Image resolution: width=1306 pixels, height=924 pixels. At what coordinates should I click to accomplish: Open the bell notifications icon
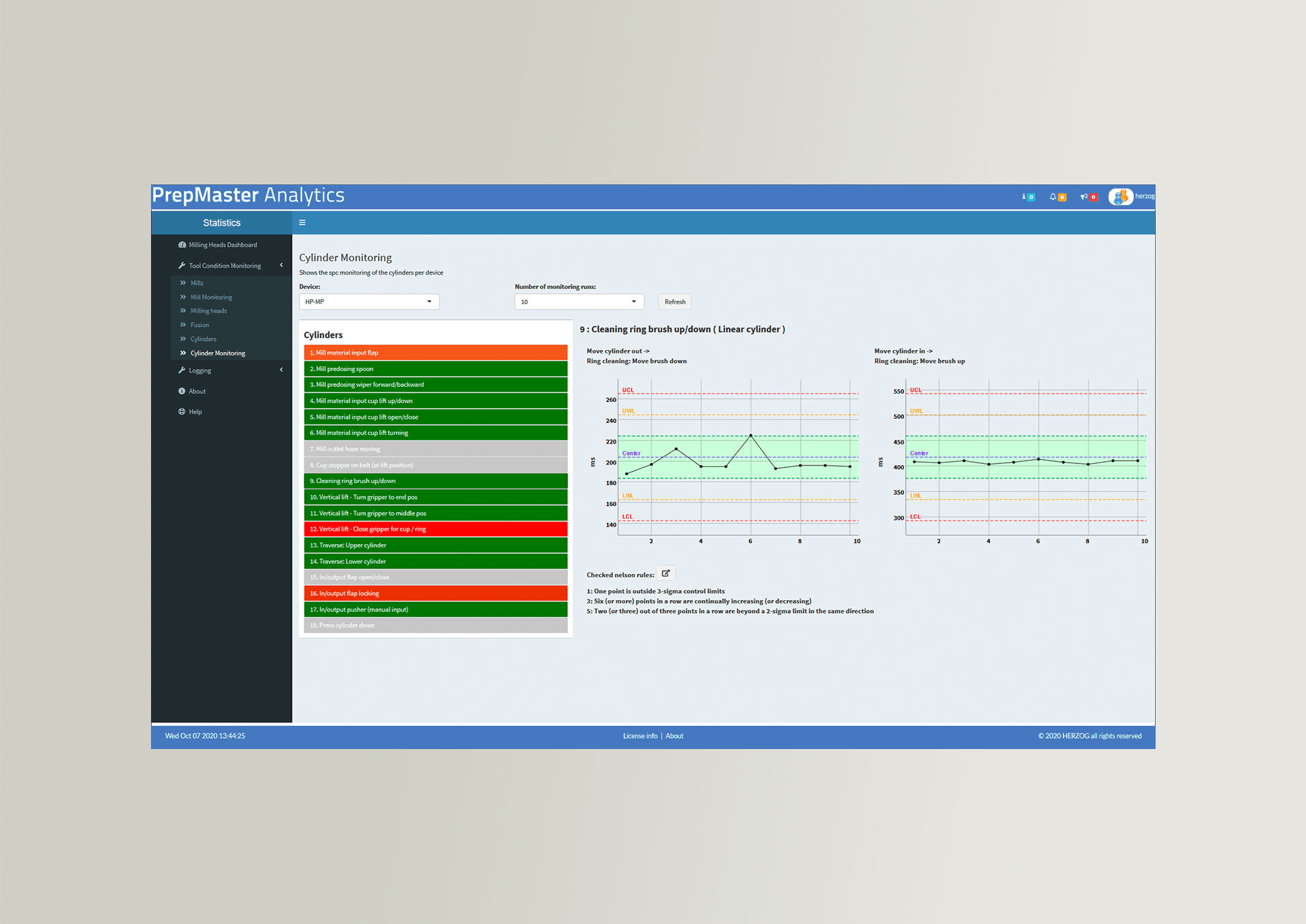[x=1057, y=197]
